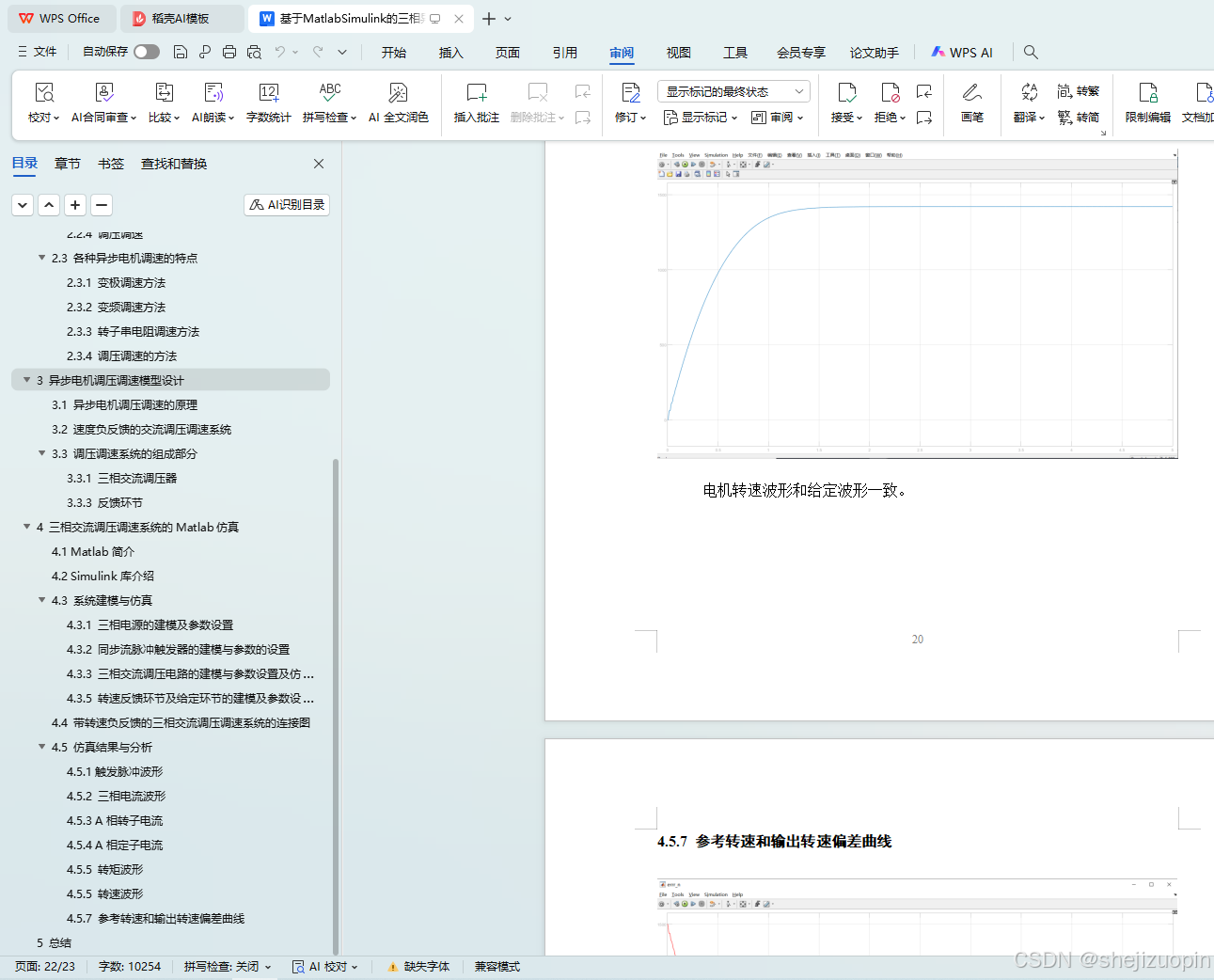Screen dimensions: 1214x980
Task: Switch to the 引用 ribbon tab
Action: 565,53
